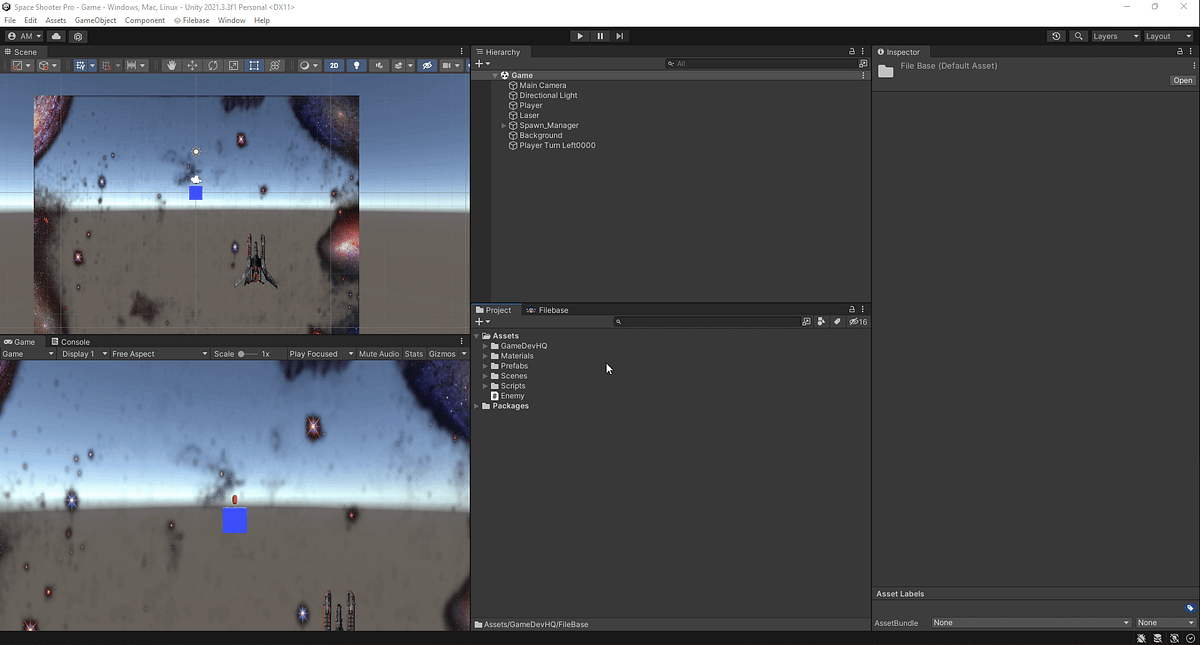The width and height of the screenshot is (1200, 645).
Task: Toggle Scene lighting bulb
Action: coord(357,66)
